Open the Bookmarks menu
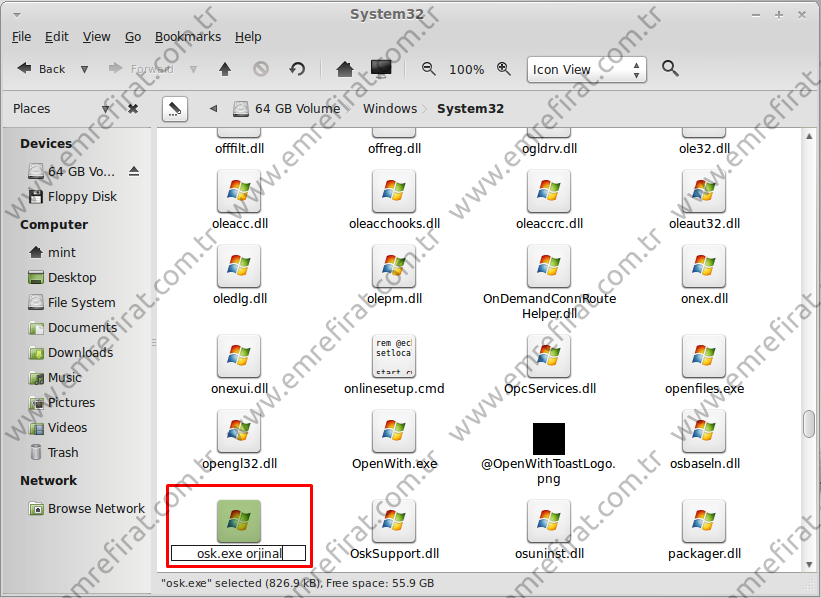This screenshot has height=598, width=821. point(187,37)
